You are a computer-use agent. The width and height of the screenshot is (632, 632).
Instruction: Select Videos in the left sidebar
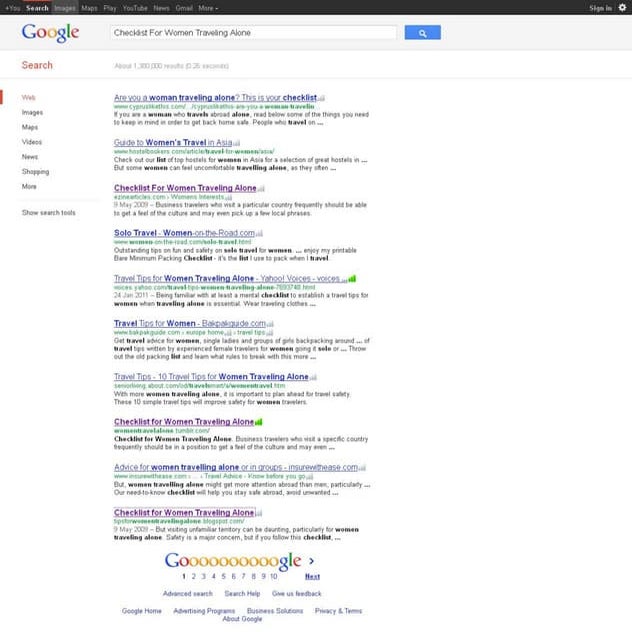(32, 142)
